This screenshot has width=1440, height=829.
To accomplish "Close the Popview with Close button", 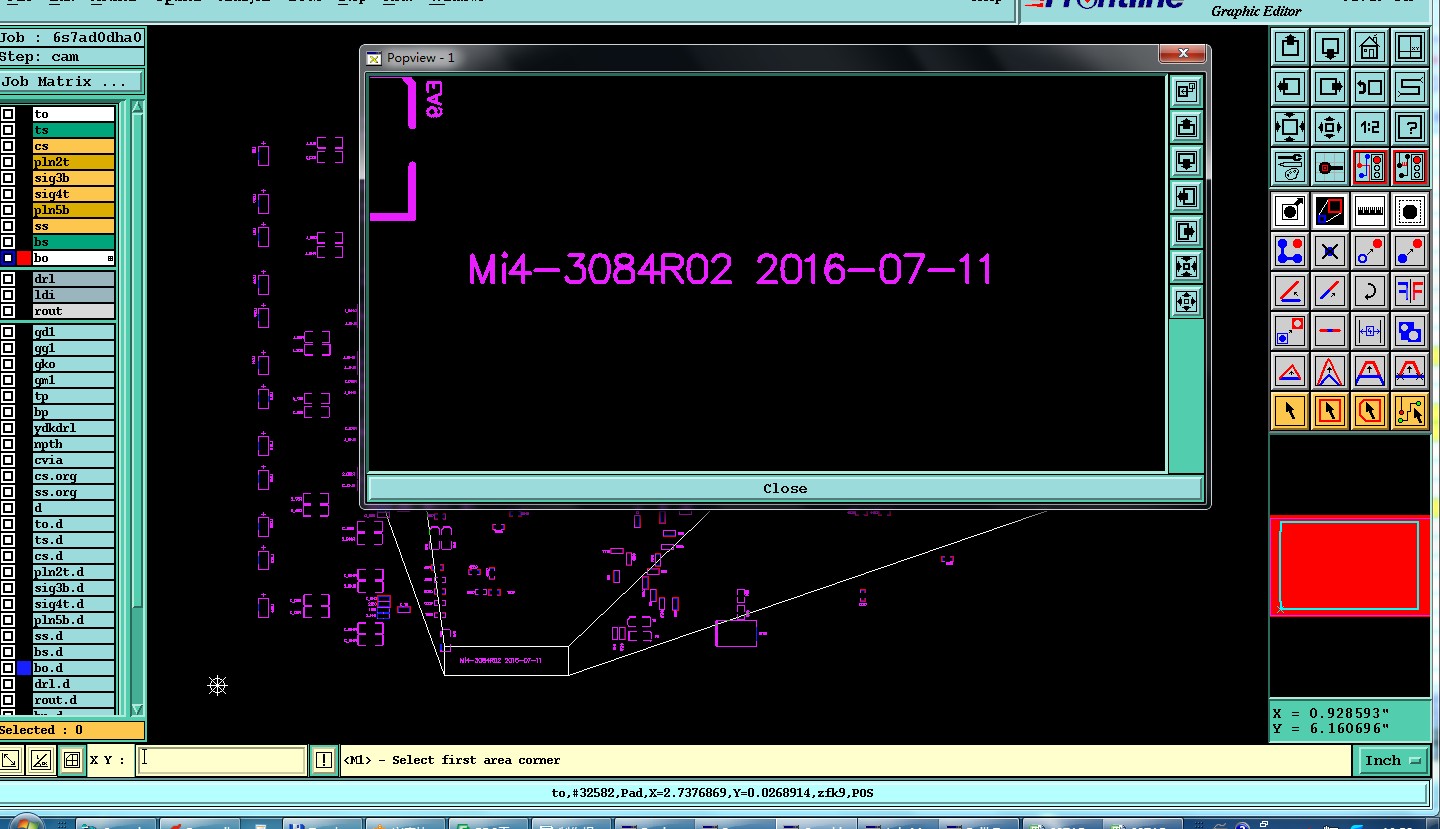I will [x=785, y=488].
